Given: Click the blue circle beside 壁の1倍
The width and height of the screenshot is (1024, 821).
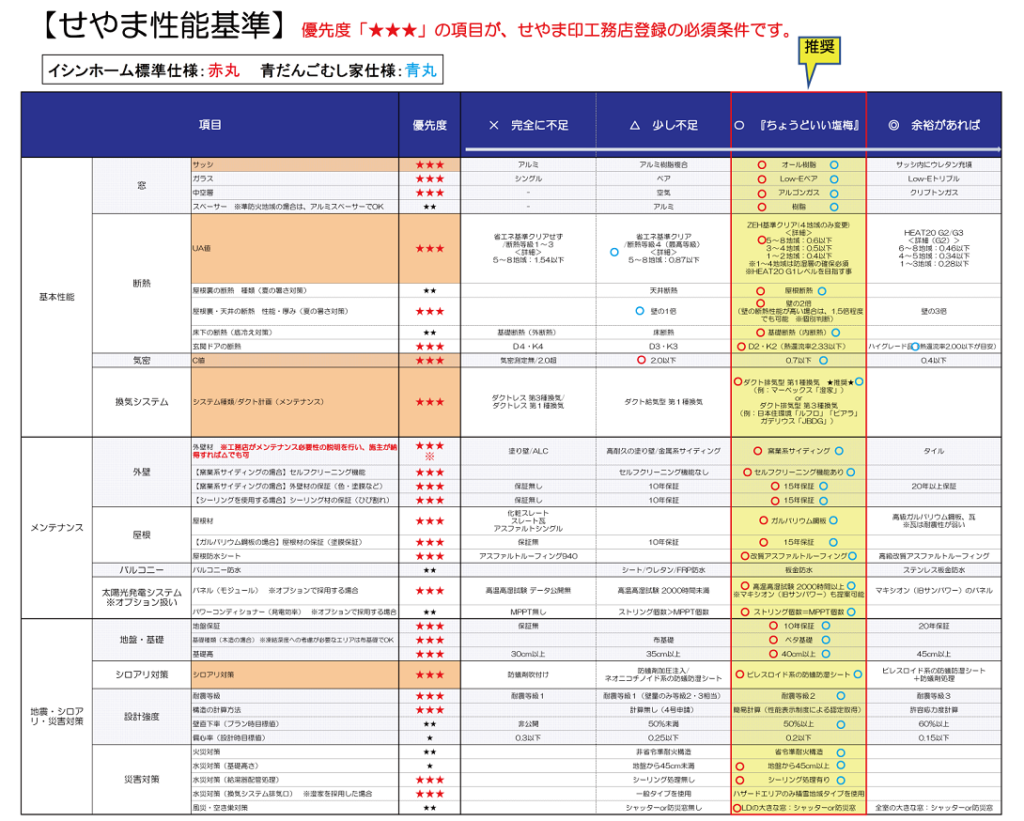Looking at the screenshot, I should pyautogui.click(x=639, y=311).
